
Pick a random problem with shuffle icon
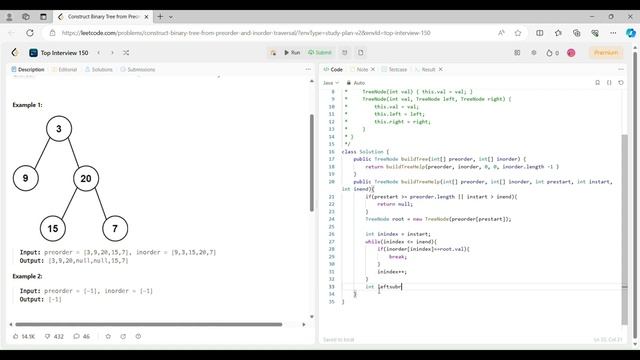click(126, 53)
